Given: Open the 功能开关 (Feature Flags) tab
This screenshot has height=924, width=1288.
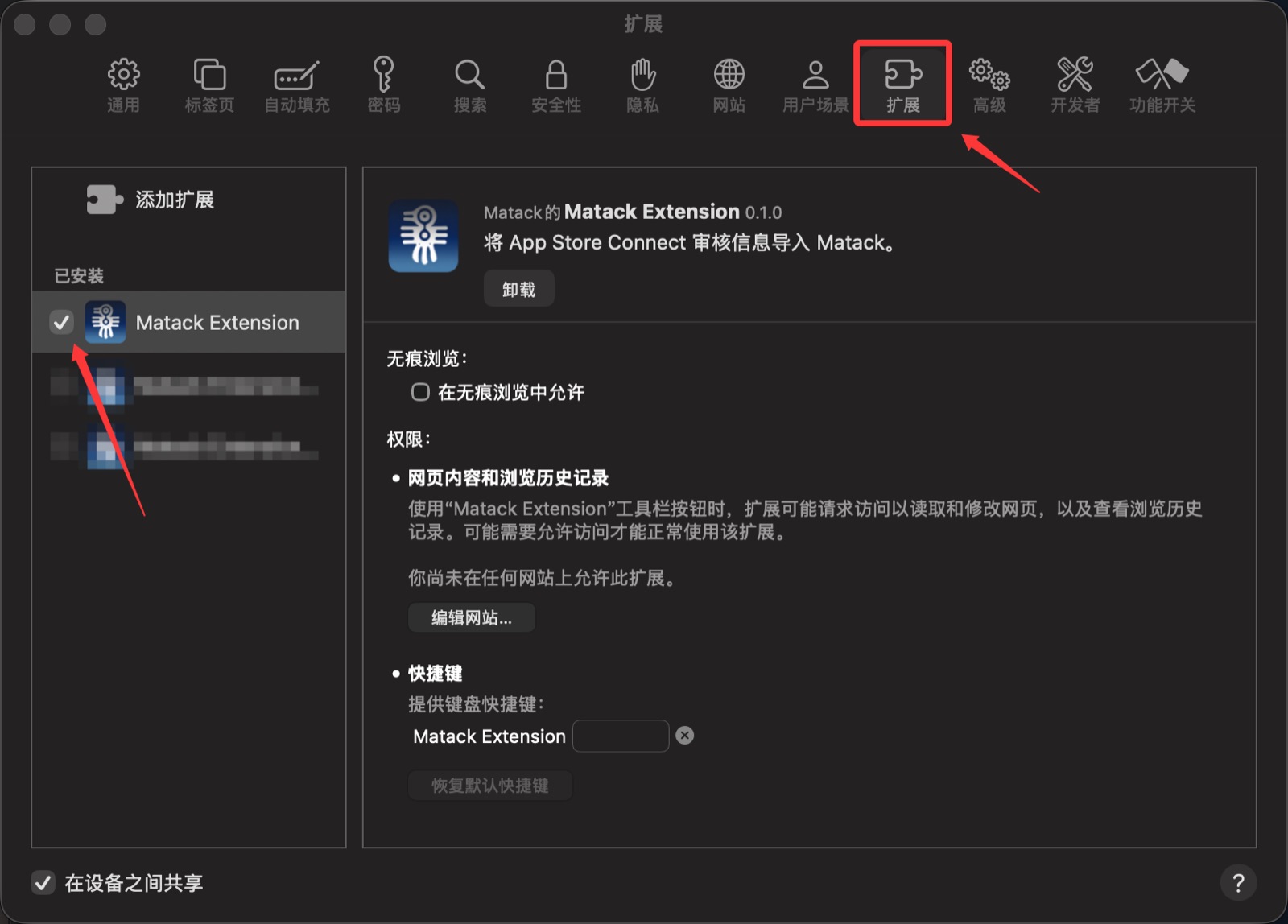Looking at the screenshot, I should click(1162, 85).
